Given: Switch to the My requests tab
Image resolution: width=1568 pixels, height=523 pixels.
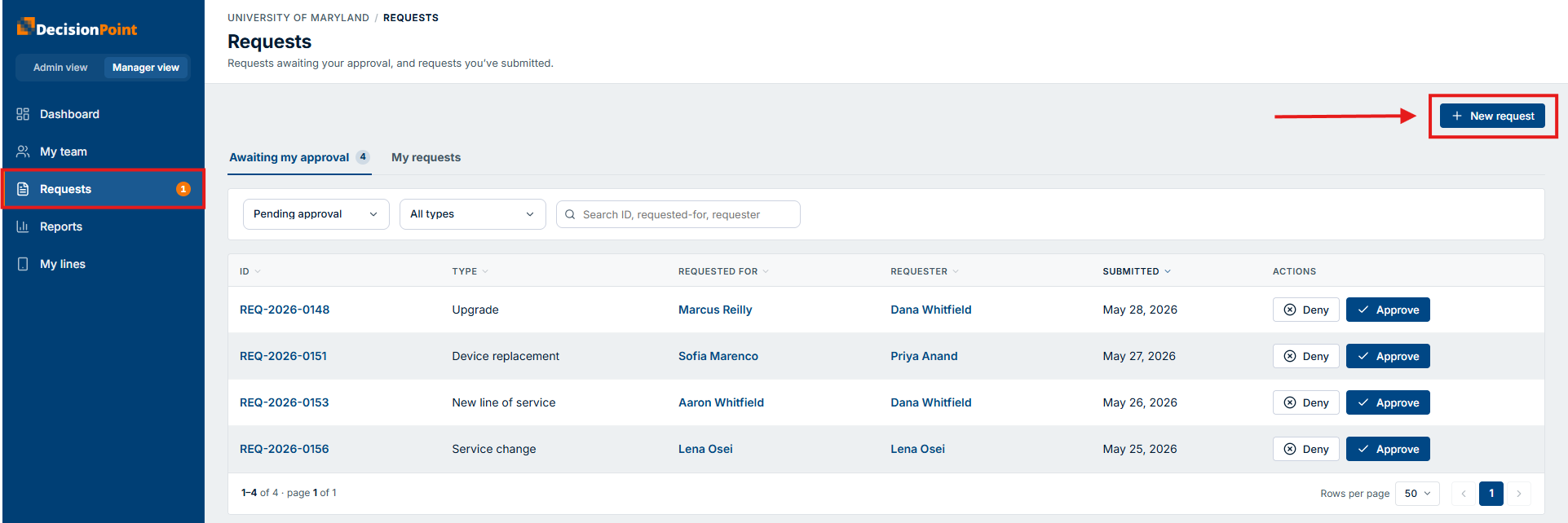Looking at the screenshot, I should click(x=426, y=157).
